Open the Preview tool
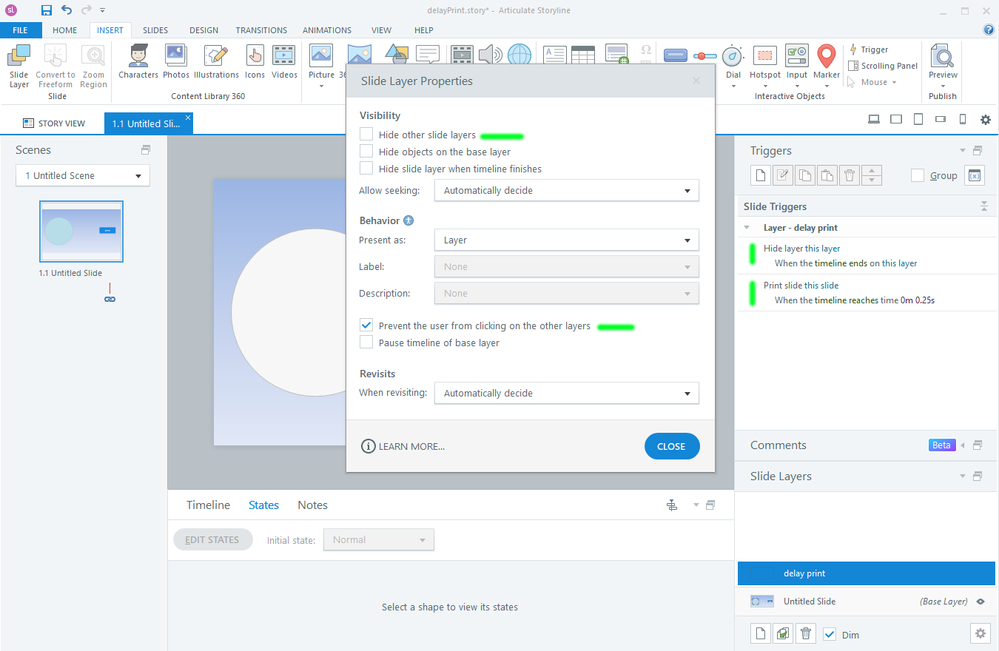This screenshot has width=999, height=651. 942,62
